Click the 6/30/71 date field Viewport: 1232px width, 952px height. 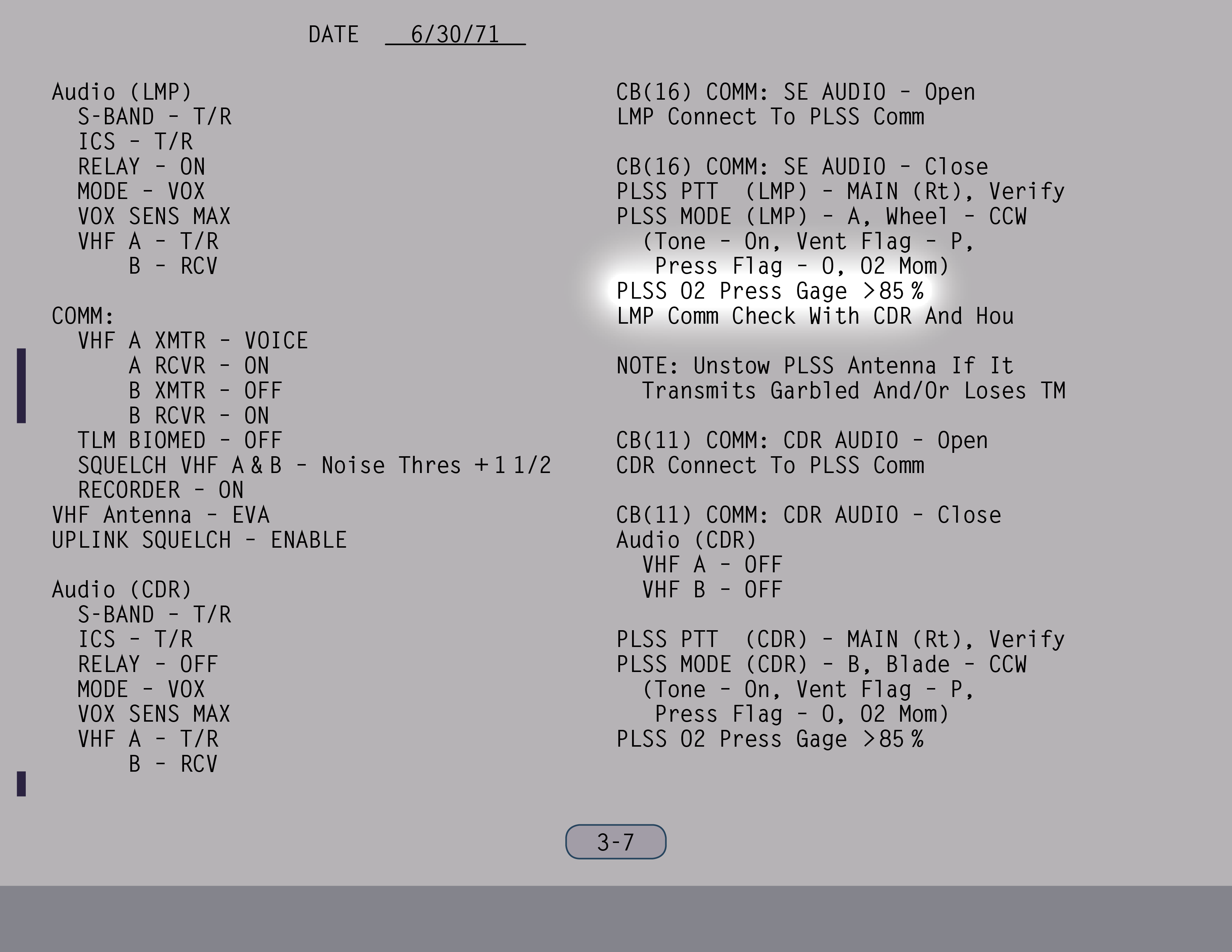[x=455, y=34]
